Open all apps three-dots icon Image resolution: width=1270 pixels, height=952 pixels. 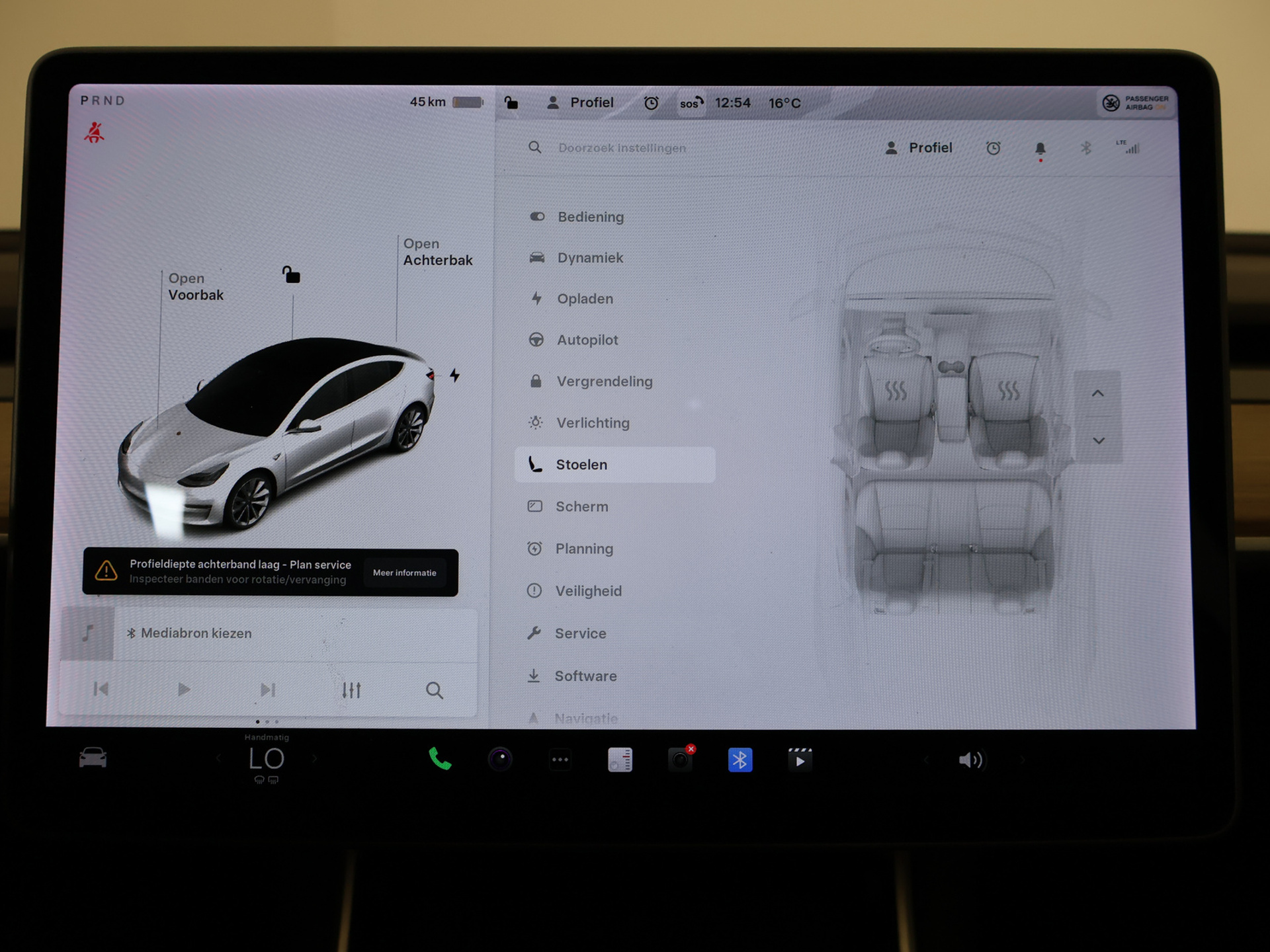(x=560, y=760)
